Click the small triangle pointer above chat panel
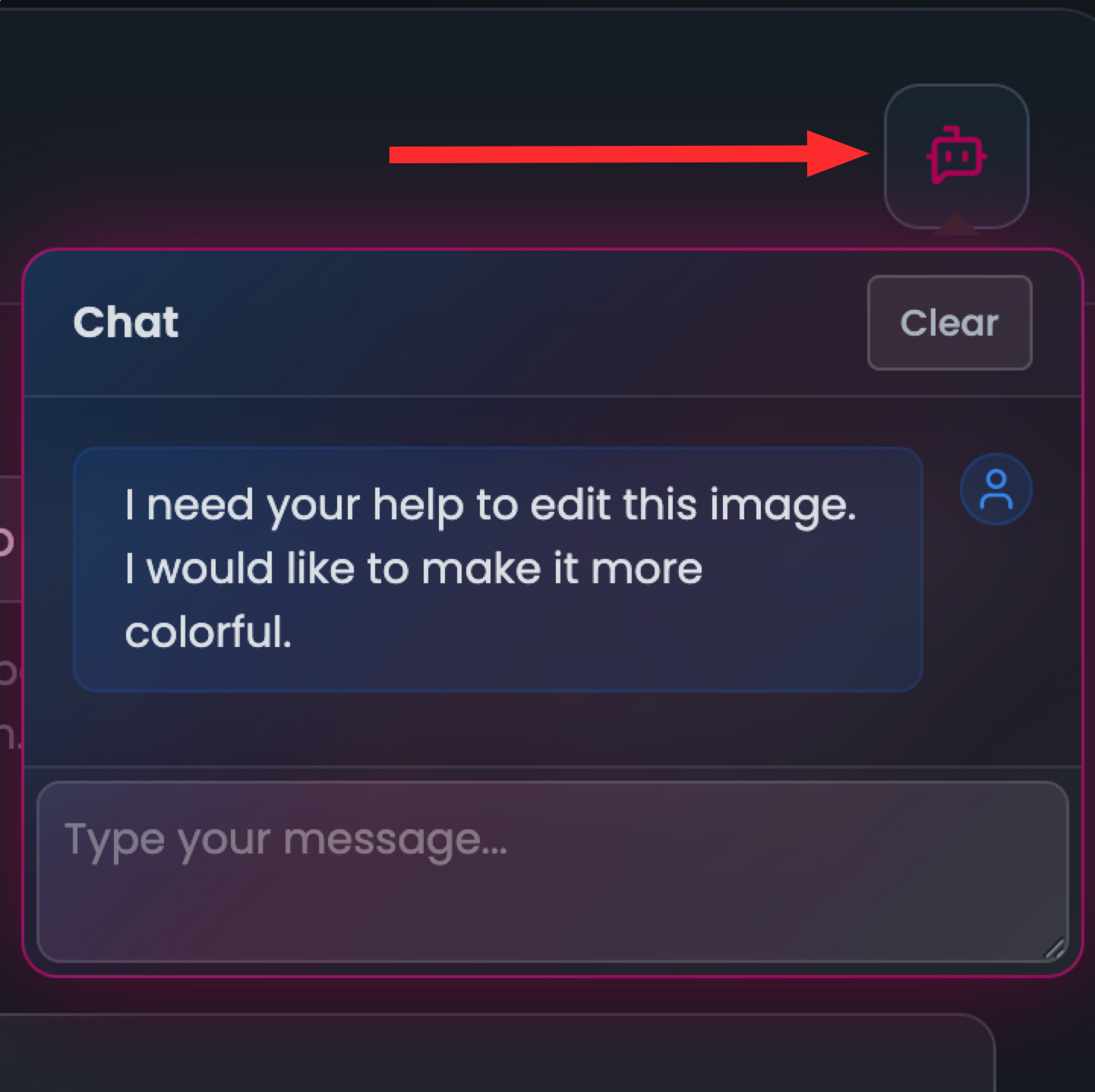Viewport: 1095px width, 1092px height. pos(956,224)
